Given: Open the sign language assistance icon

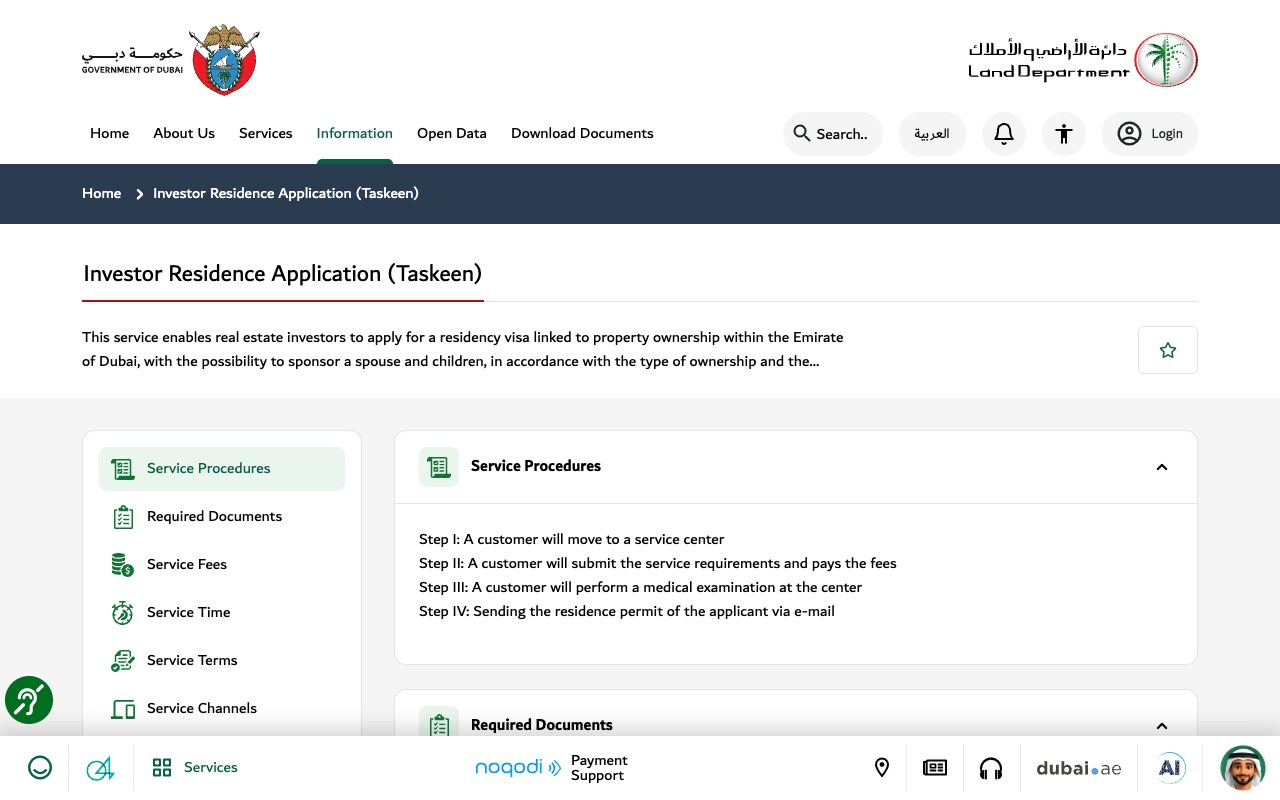Looking at the screenshot, I should tap(29, 700).
